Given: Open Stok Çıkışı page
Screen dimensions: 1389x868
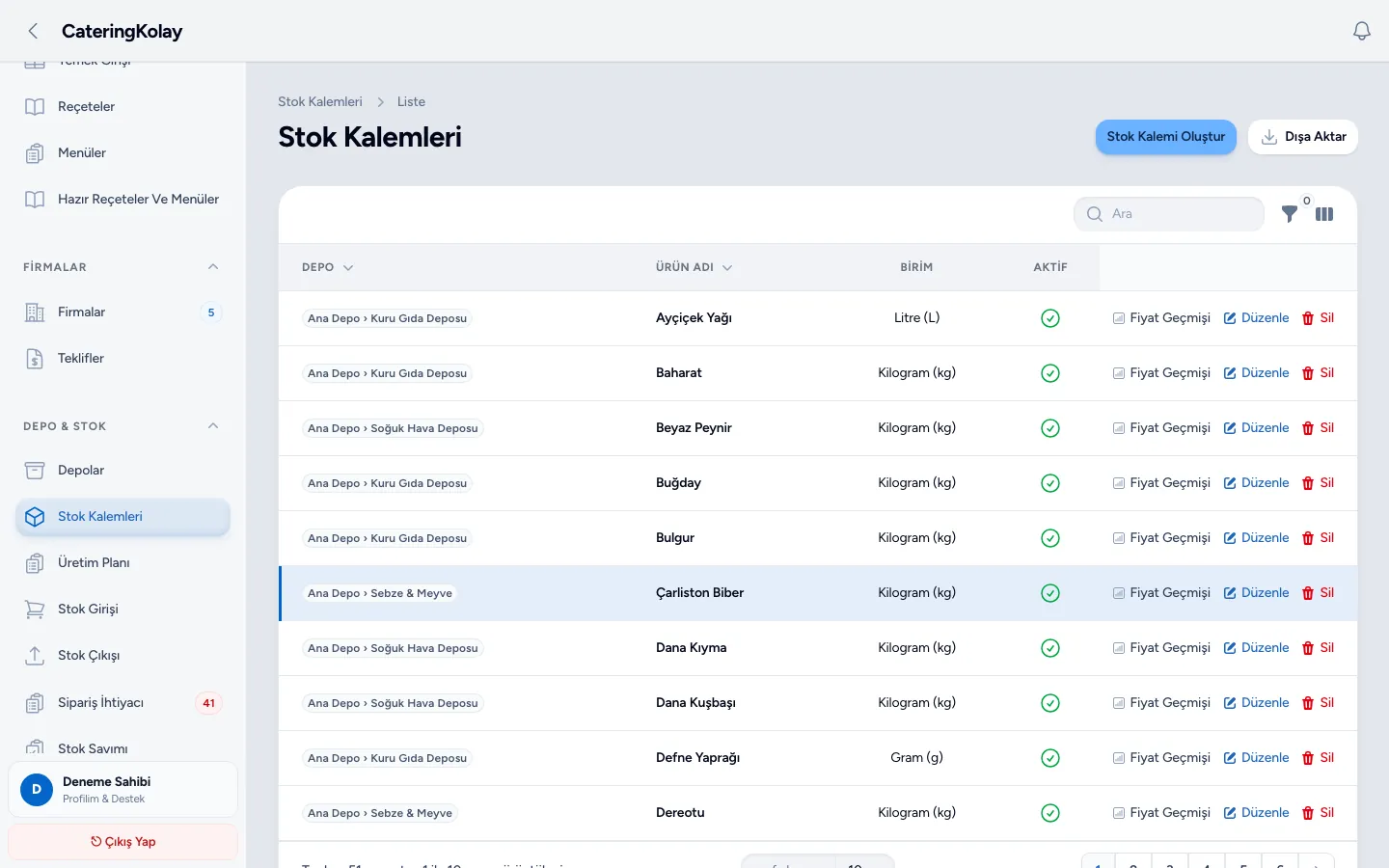Looking at the screenshot, I should [x=123, y=656].
